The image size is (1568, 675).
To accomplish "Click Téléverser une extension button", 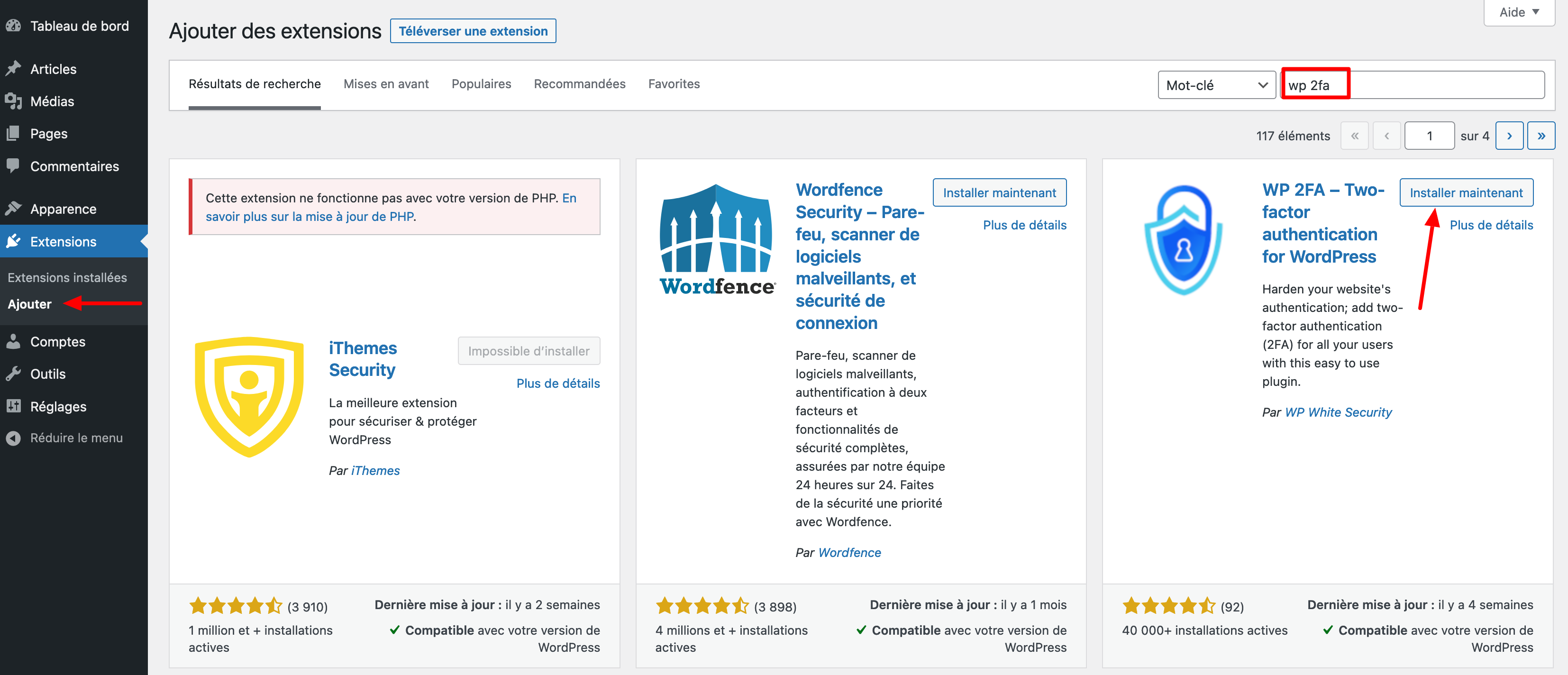I will tap(473, 31).
